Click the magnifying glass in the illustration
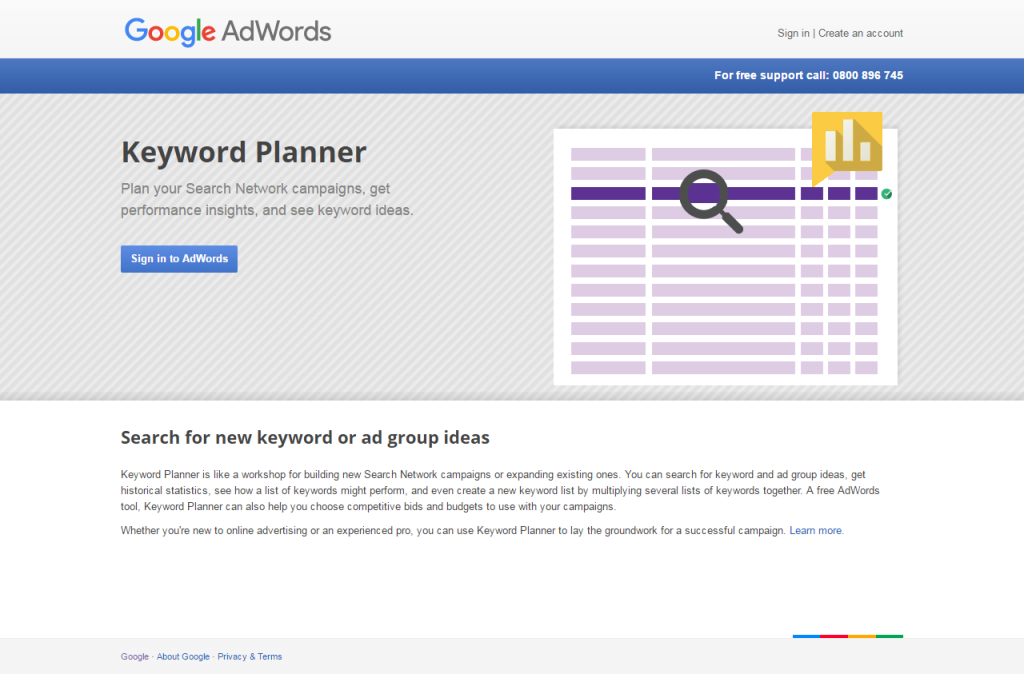This screenshot has height=690, width=1024. click(711, 200)
